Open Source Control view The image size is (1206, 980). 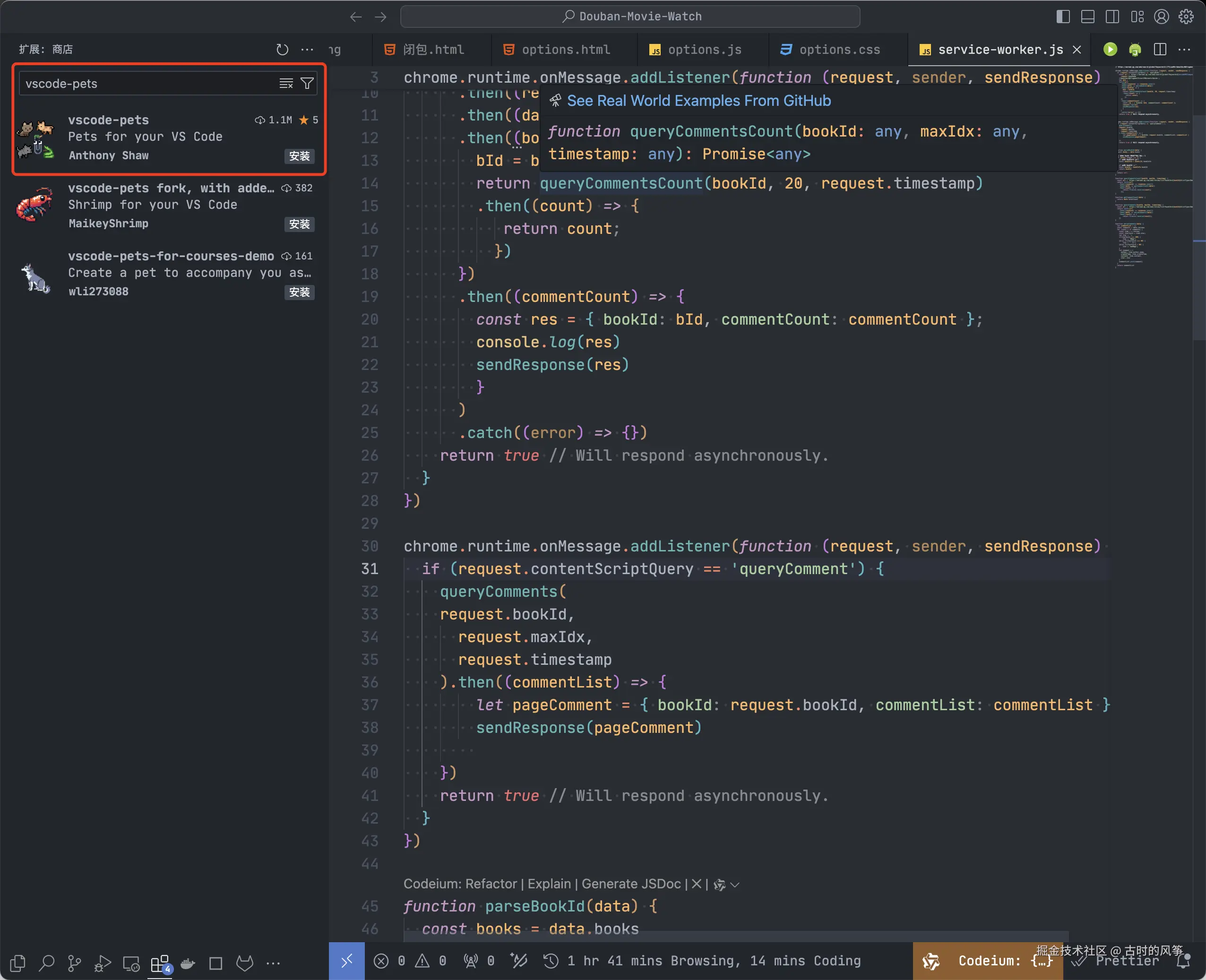coord(74,963)
